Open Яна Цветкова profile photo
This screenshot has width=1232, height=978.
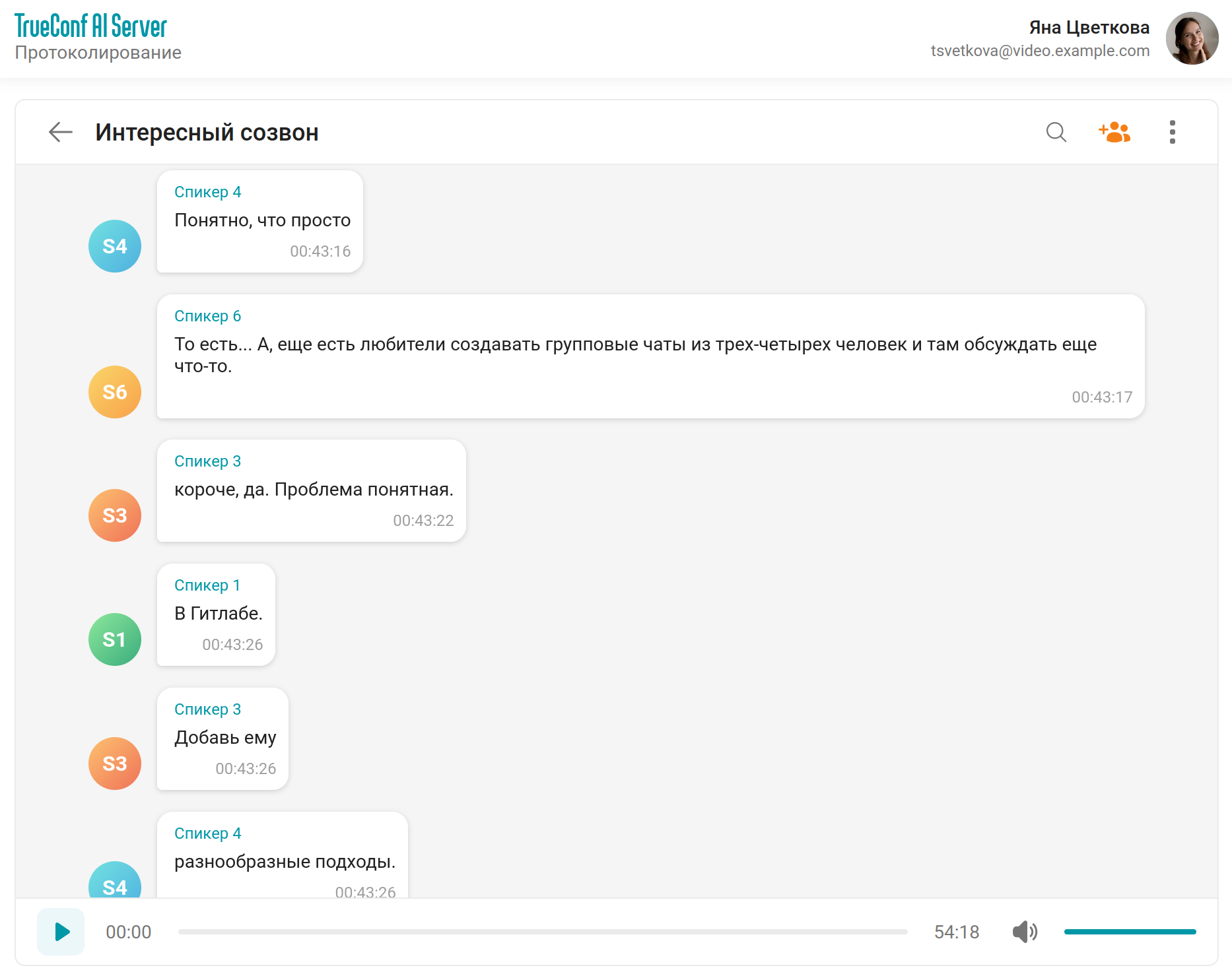click(x=1192, y=38)
